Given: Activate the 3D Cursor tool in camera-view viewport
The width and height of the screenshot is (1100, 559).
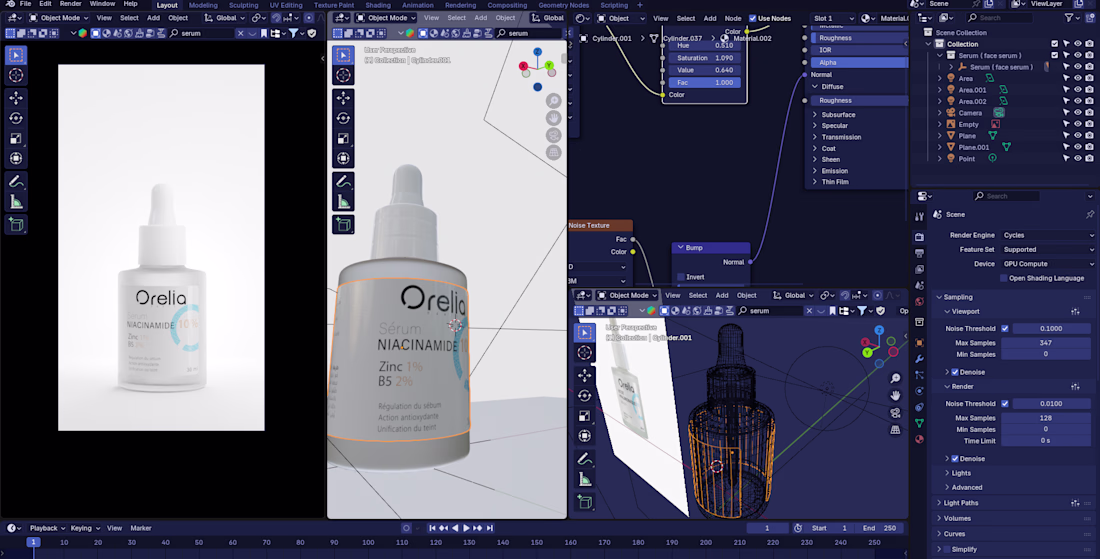Looking at the screenshot, I should pos(16,75).
